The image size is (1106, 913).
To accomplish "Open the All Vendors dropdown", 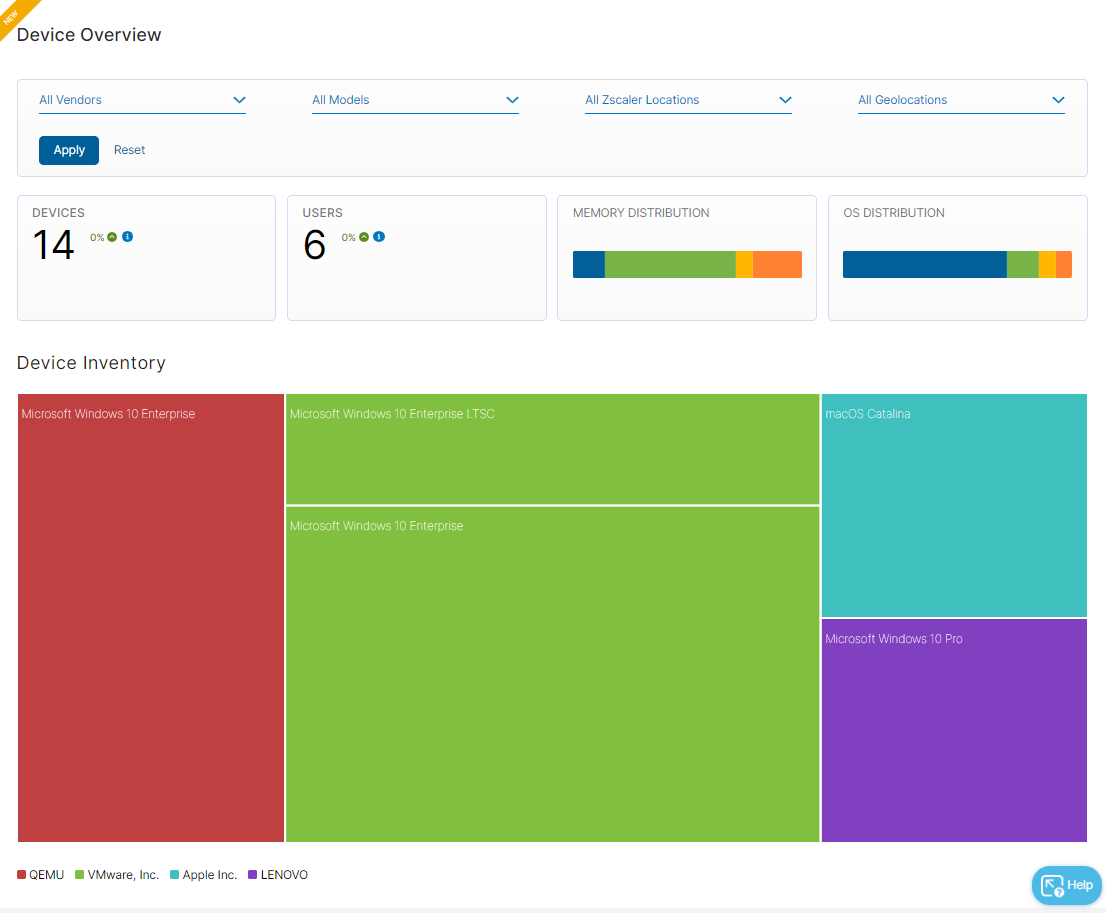I will click(142, 100).
